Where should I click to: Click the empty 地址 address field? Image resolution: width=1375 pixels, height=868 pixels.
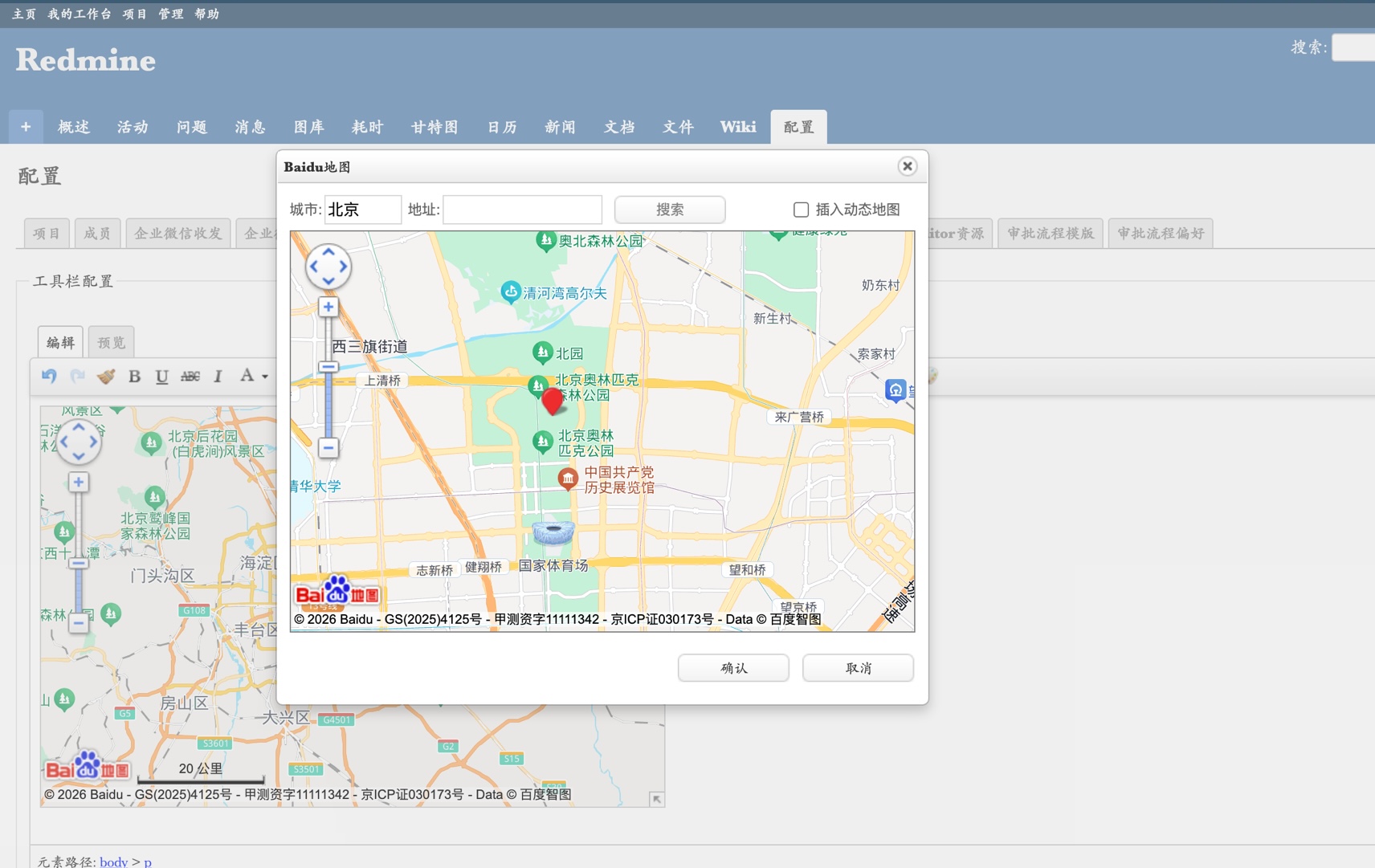pyautogui.click(x=522, y=210)
